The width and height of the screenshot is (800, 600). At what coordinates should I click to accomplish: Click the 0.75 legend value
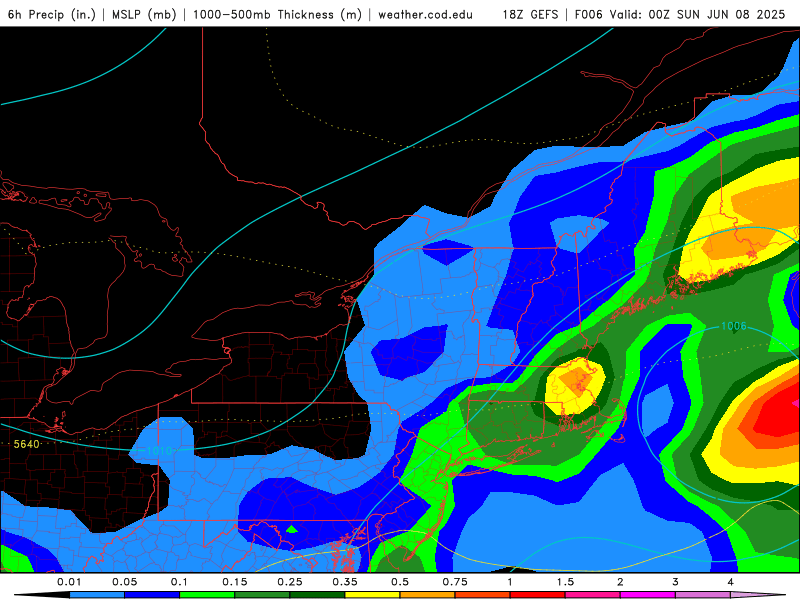coord(455,582)
